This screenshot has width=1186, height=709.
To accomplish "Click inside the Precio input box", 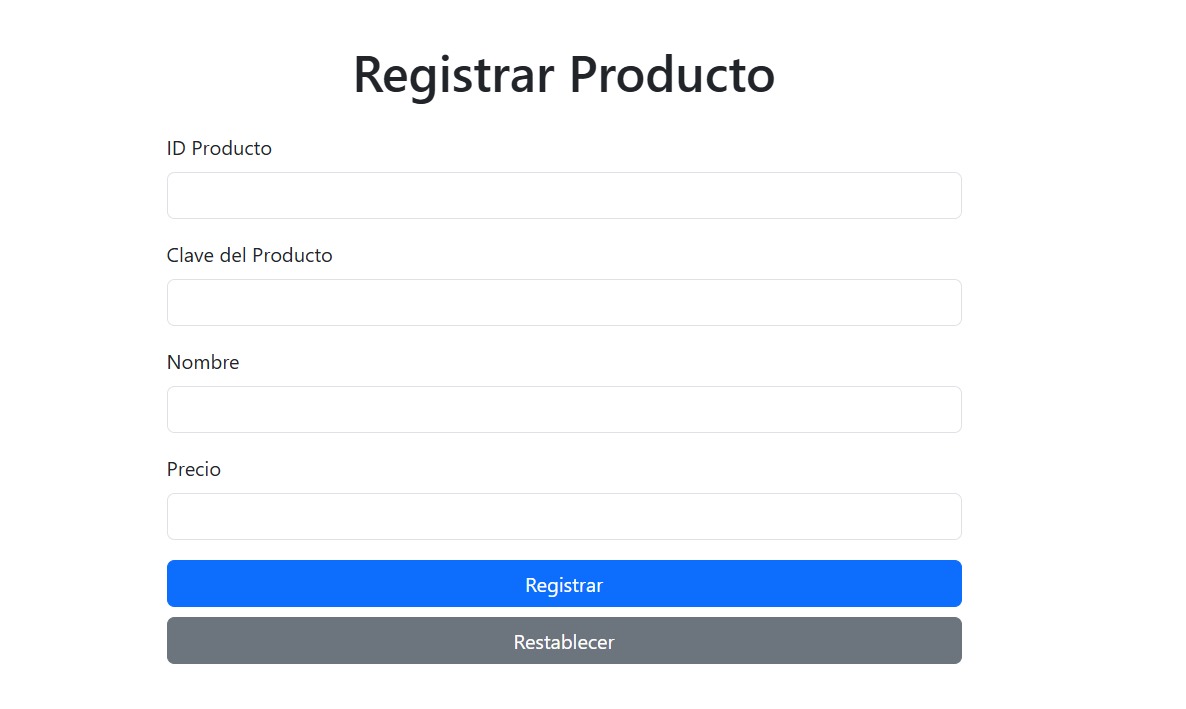I will pyautogui.click(x=563, y=516).
